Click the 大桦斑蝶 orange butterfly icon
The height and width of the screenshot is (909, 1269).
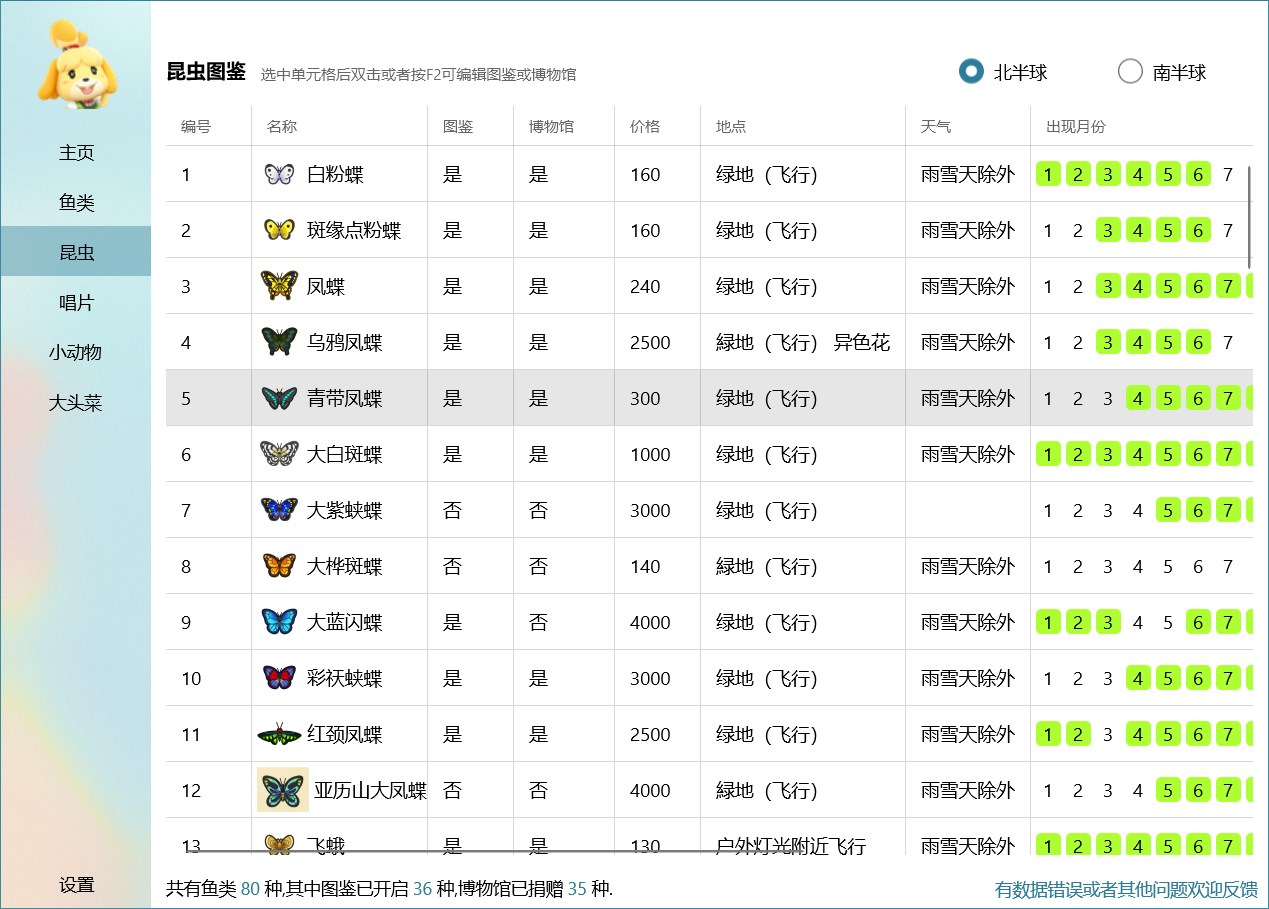(279, 566)
